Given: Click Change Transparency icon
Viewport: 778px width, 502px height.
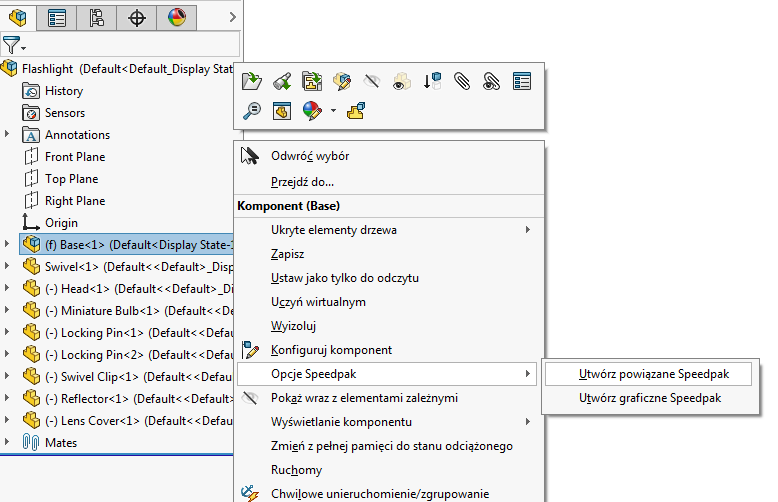Looking at the screenshot, I should click(401, 81).
